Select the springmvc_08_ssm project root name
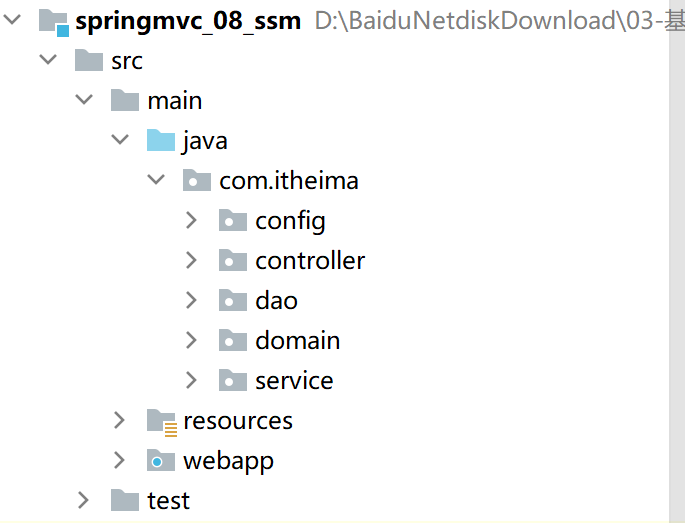Viewport: 685px width, 523px height. pyautogui.click(x=188, y=21)
